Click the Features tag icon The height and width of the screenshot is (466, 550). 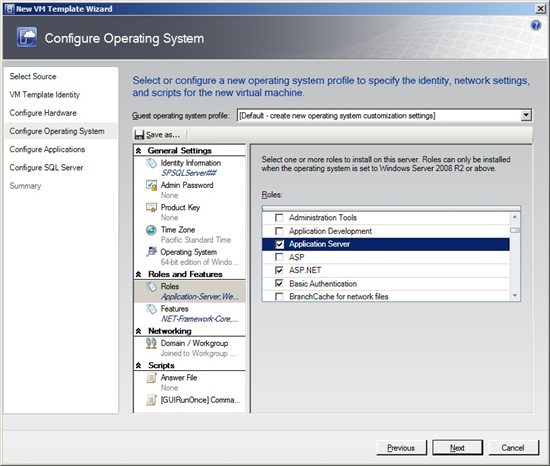coord(152,309)
